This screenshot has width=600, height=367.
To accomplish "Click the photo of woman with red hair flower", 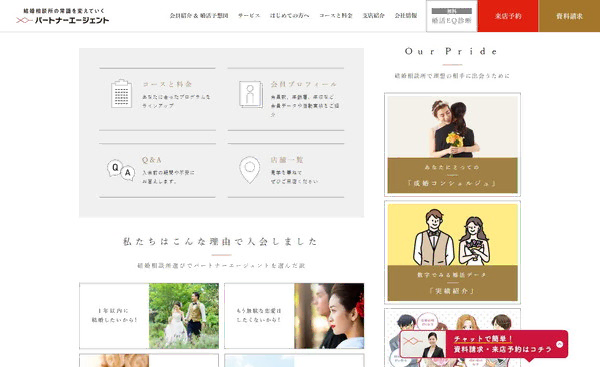I will tap(329, 316).
